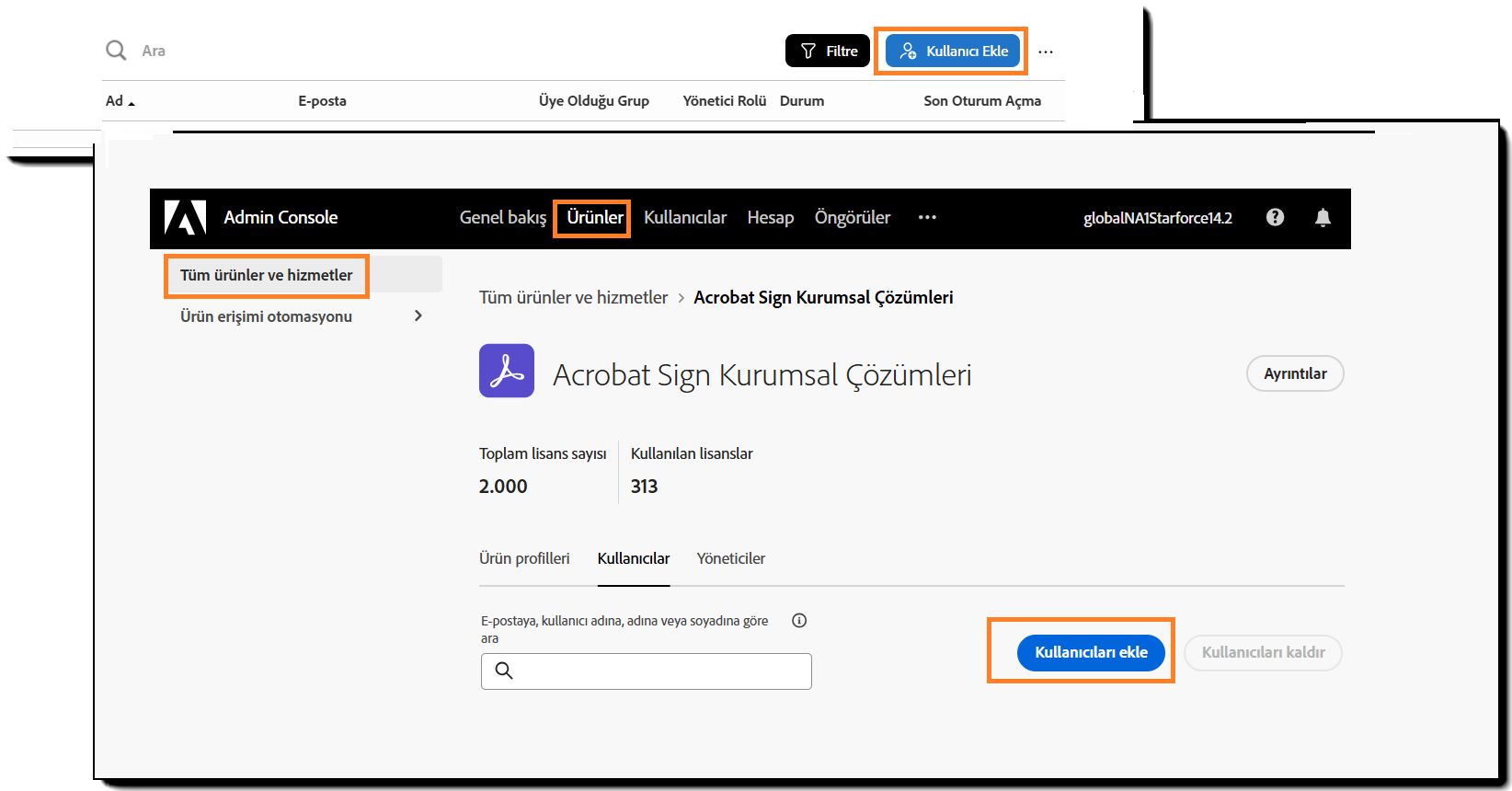Click Acrobat Sign Kurumsal Çözümleri breadcrumb text
1512x791 pixels.
(x=823, y=297)
